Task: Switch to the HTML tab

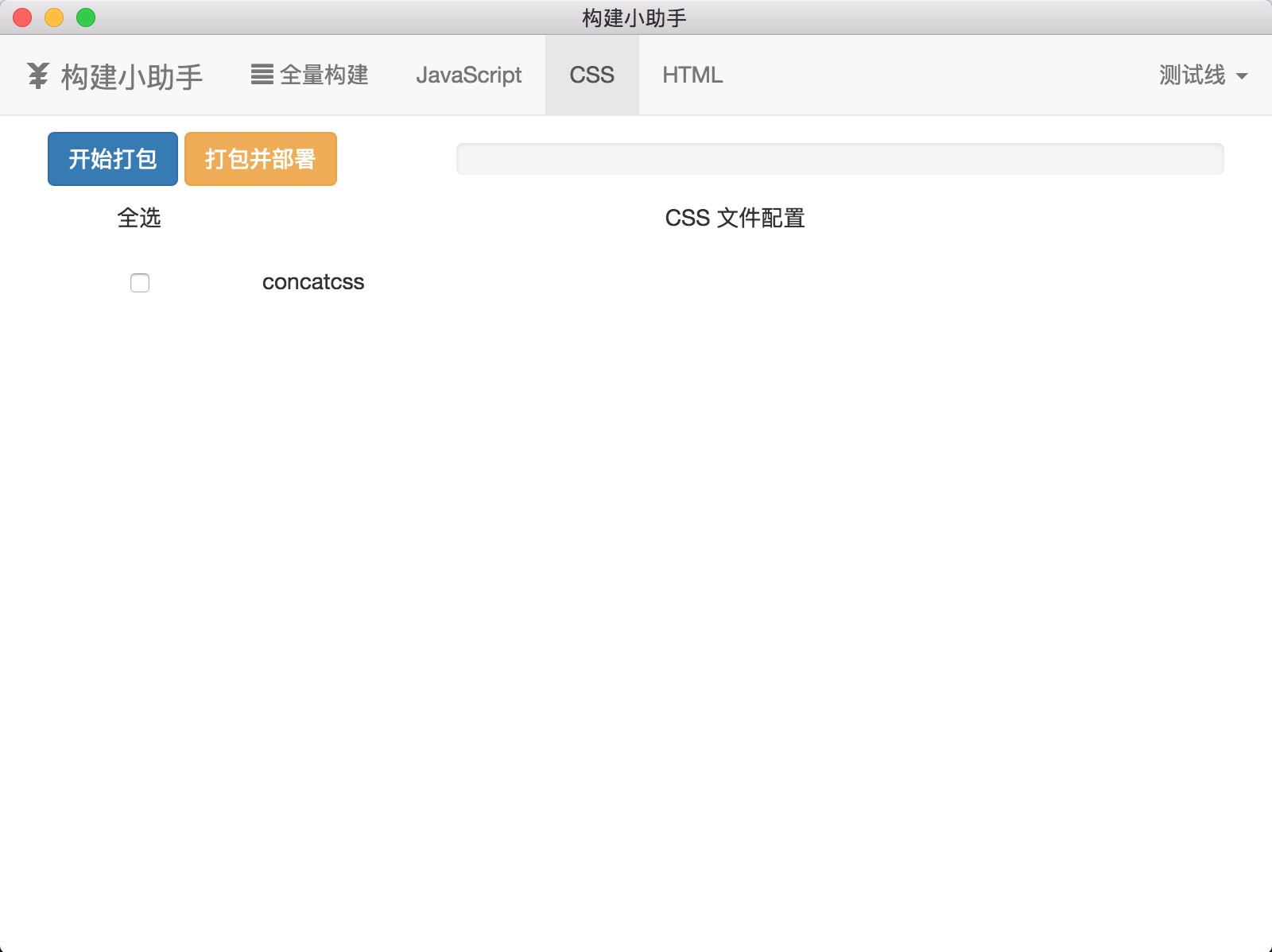Action: coord(692,75)
